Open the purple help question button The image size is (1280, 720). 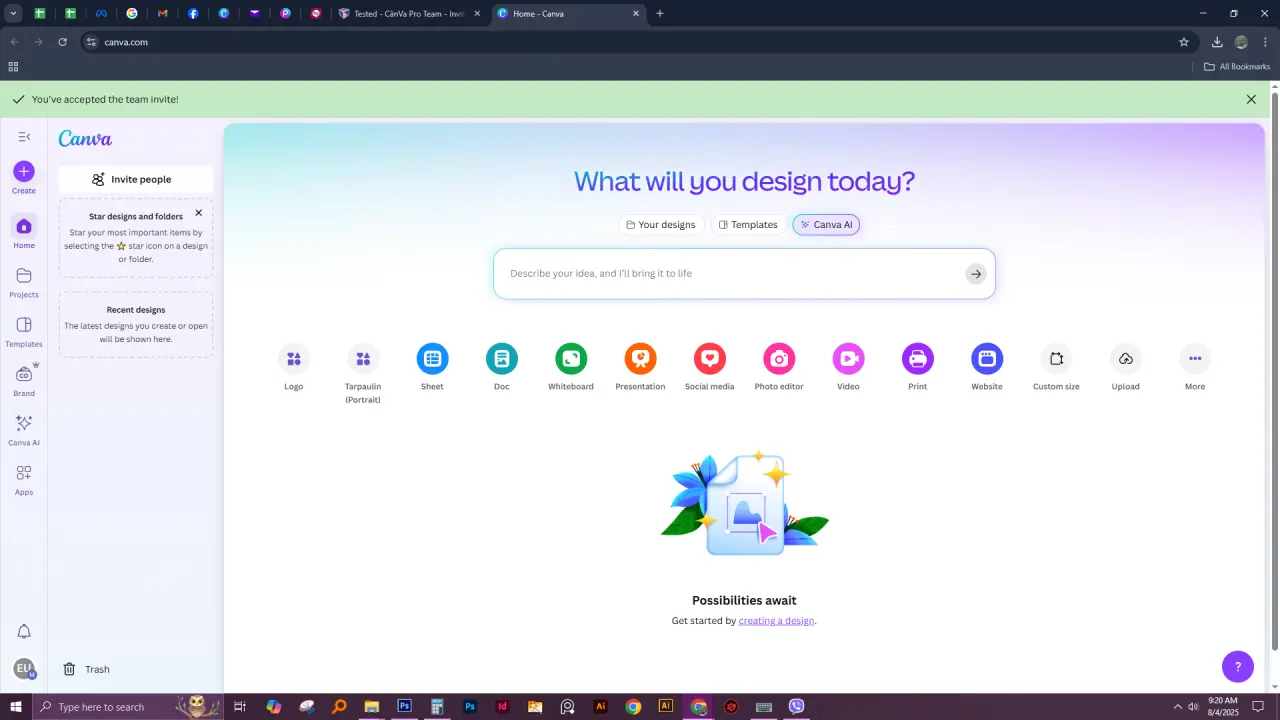(x=1238, y=667)
